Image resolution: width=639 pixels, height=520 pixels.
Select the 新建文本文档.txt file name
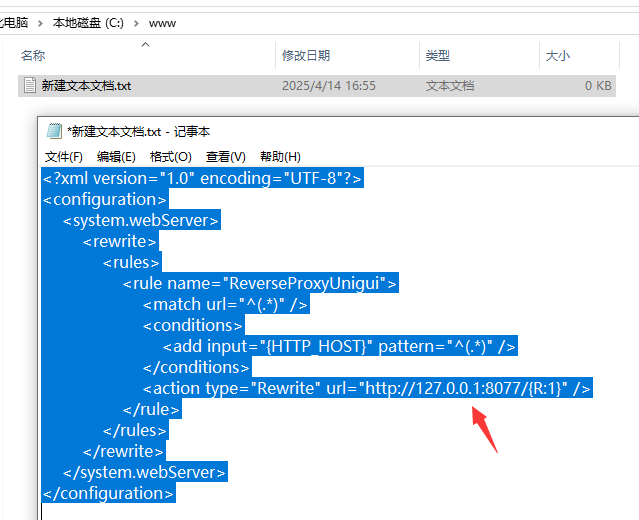click(86, 86)
